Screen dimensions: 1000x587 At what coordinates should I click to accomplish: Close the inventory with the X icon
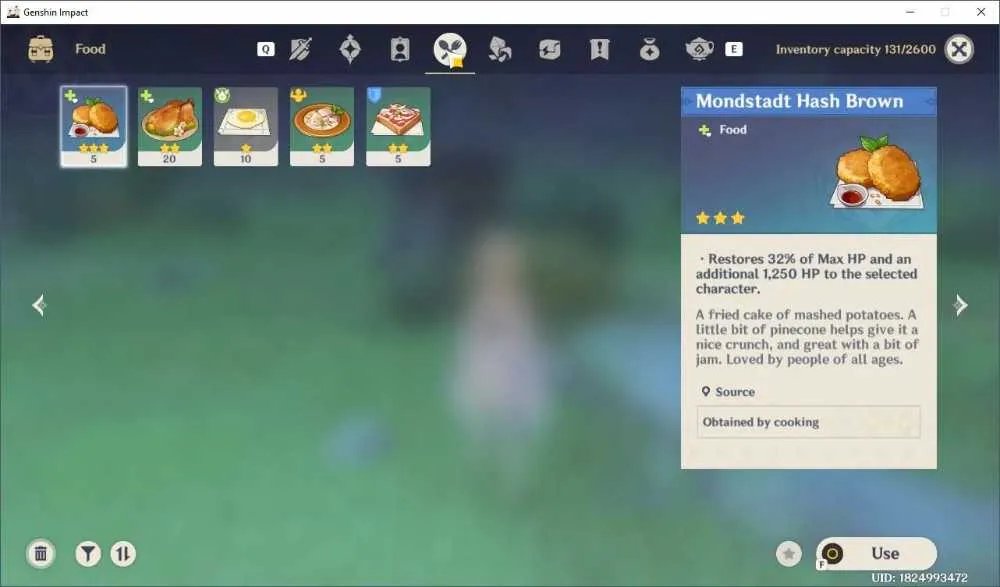(959, 49)
